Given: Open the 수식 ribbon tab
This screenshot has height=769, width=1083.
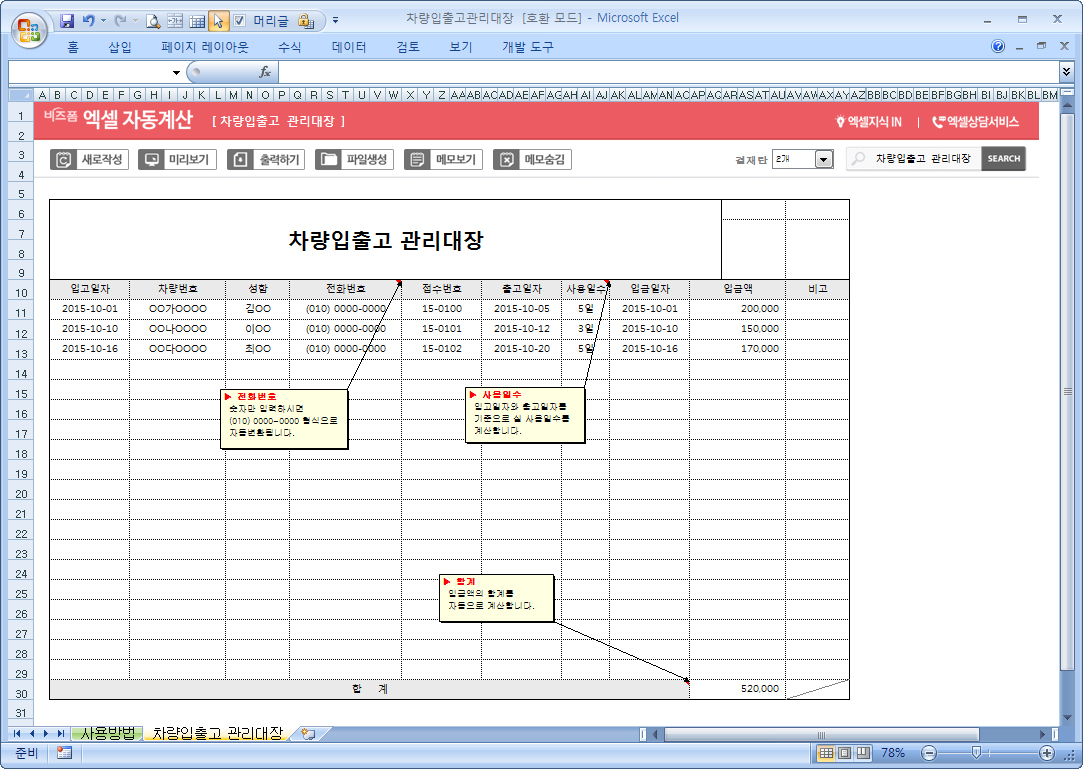Looking at the screenshot, I should [289, 47].
